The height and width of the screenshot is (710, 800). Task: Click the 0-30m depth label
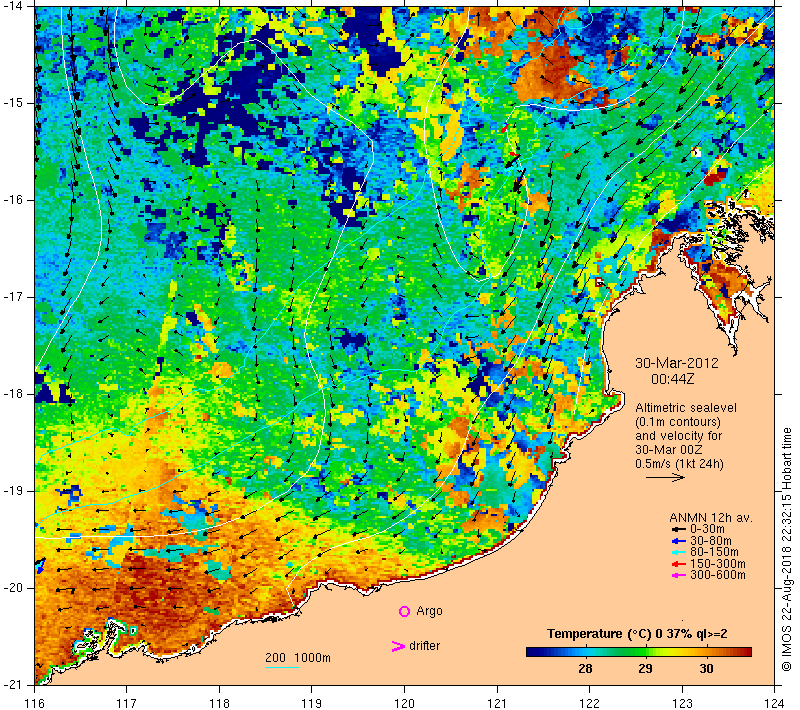click(x=707, y=529)
